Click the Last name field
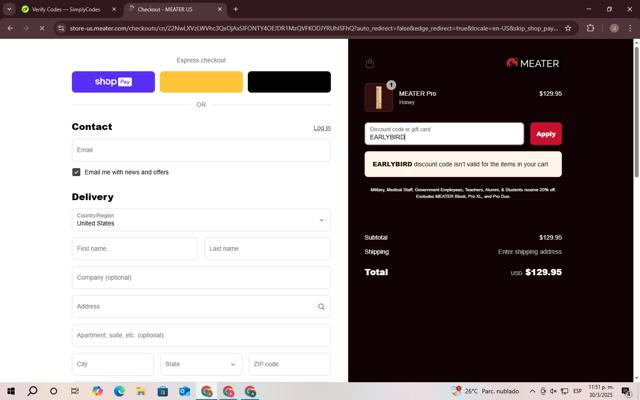Image resolution: width=640 pixels, height=400 pixels. [267, 249]
